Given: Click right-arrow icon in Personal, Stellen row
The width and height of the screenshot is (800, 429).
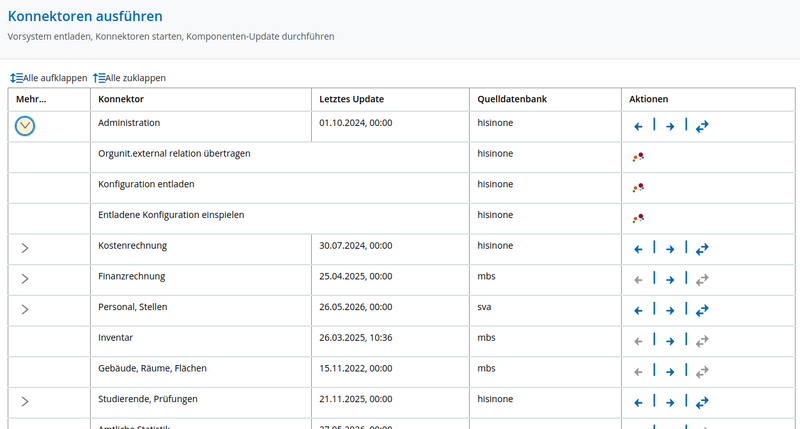Looking at the screenshot, I should click(x=670, y=311).
